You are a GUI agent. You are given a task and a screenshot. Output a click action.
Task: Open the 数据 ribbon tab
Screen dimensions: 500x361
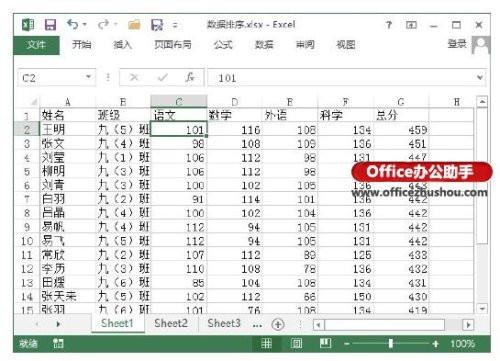(x=264, y=44)
